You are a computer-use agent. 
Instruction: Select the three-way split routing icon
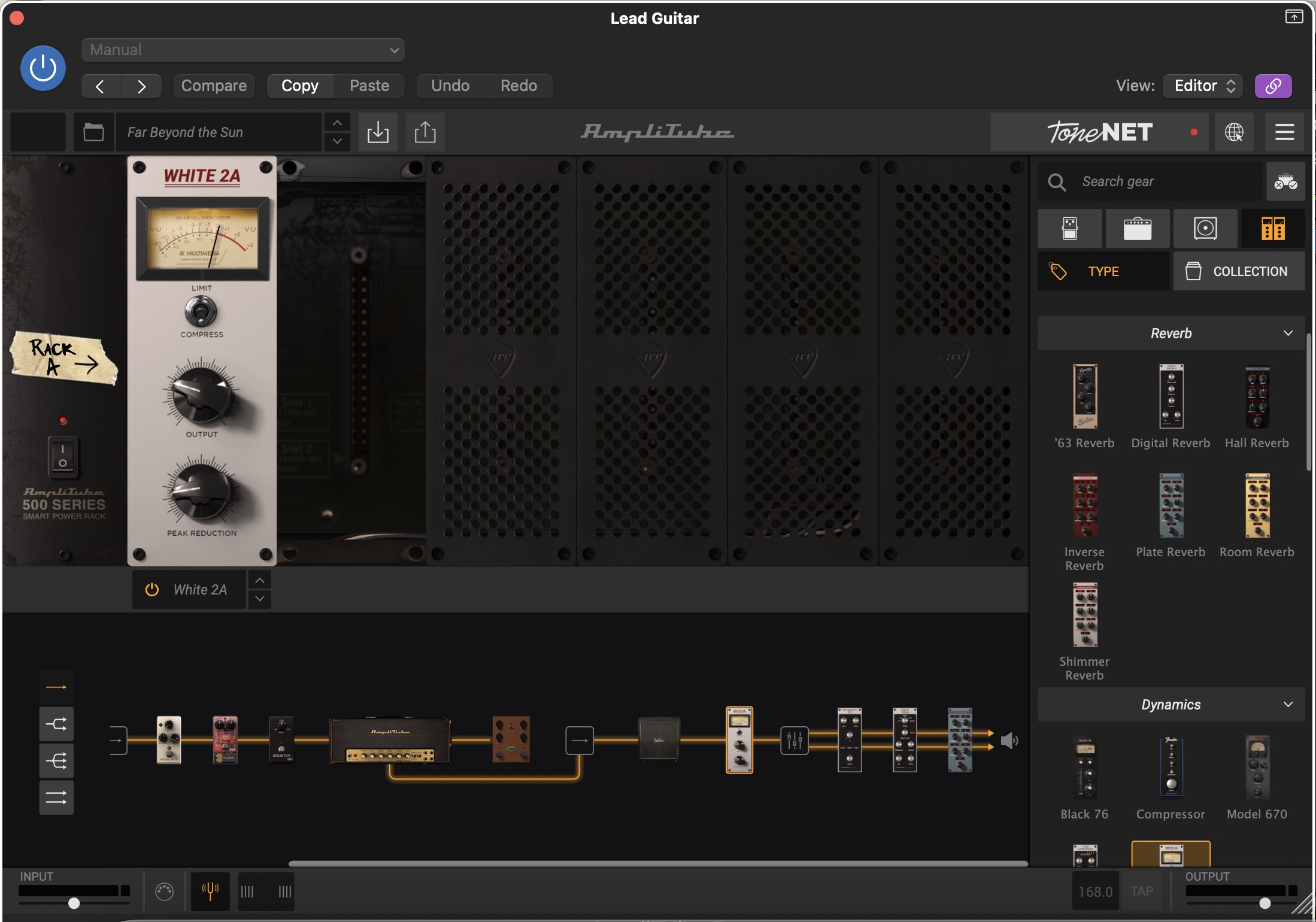coord(56,761)
